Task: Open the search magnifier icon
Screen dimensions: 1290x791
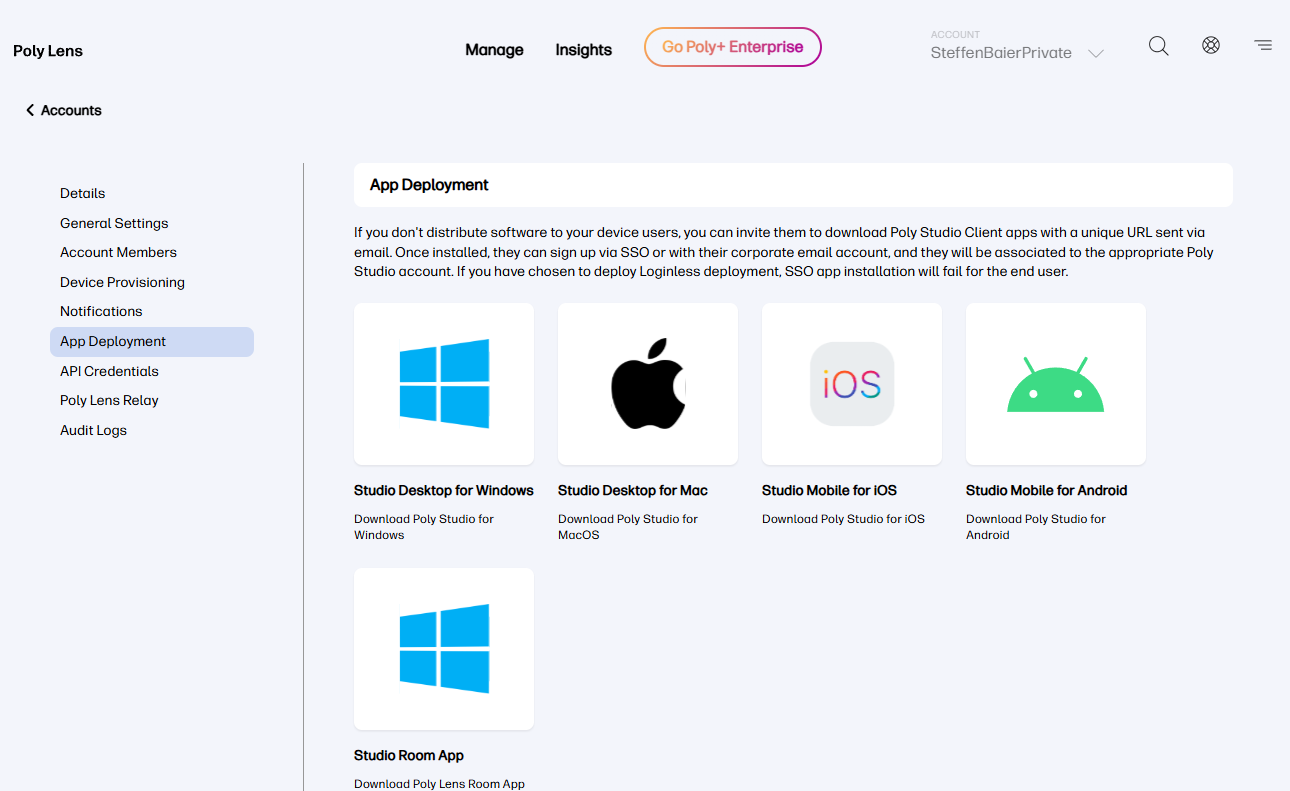Action: click(1158, 46)
